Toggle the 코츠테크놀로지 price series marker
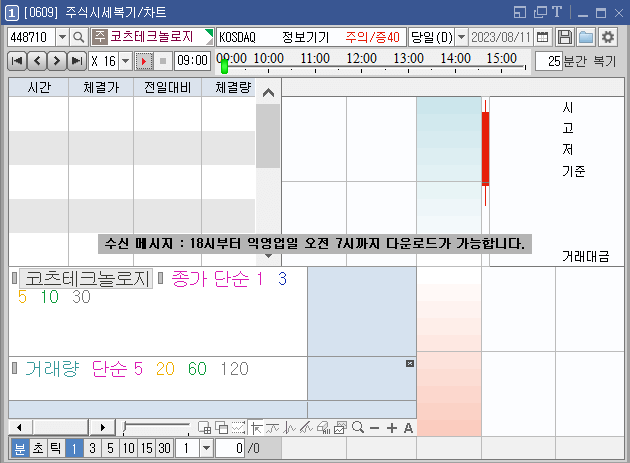 (x=14, y=278)
